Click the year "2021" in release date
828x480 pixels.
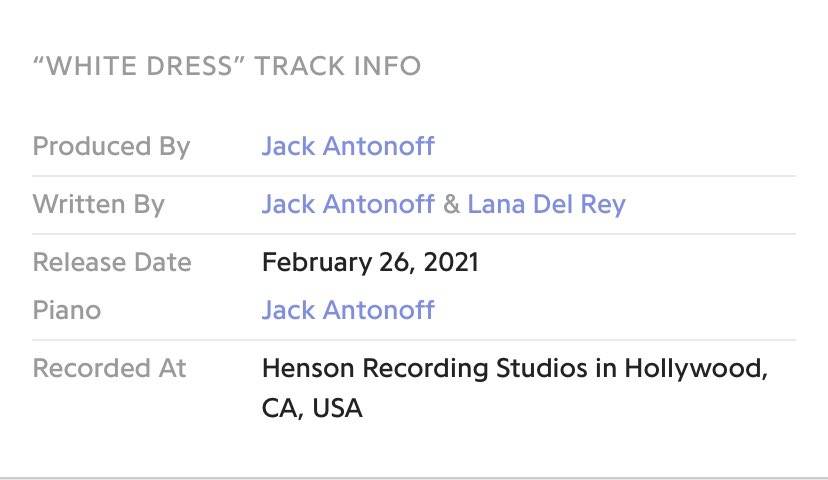click(x=450, y=263)
